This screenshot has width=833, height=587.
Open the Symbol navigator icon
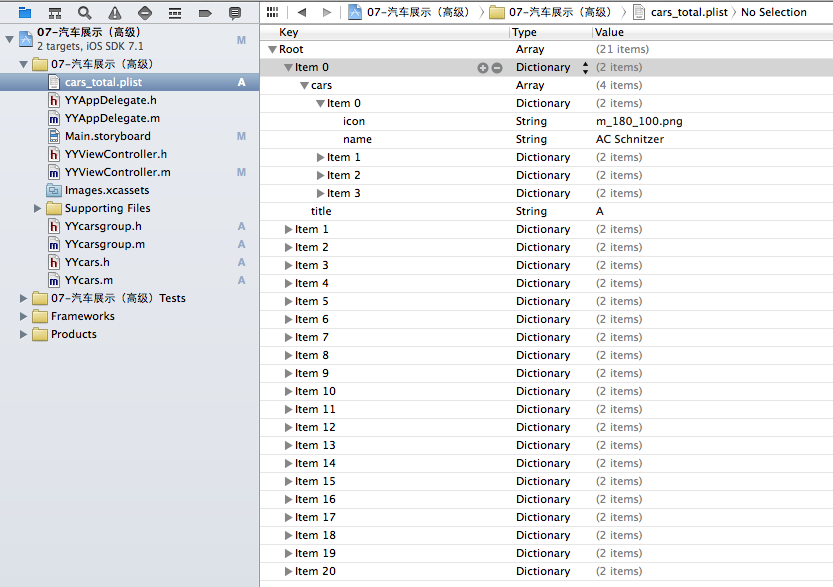tap(55, 13)
